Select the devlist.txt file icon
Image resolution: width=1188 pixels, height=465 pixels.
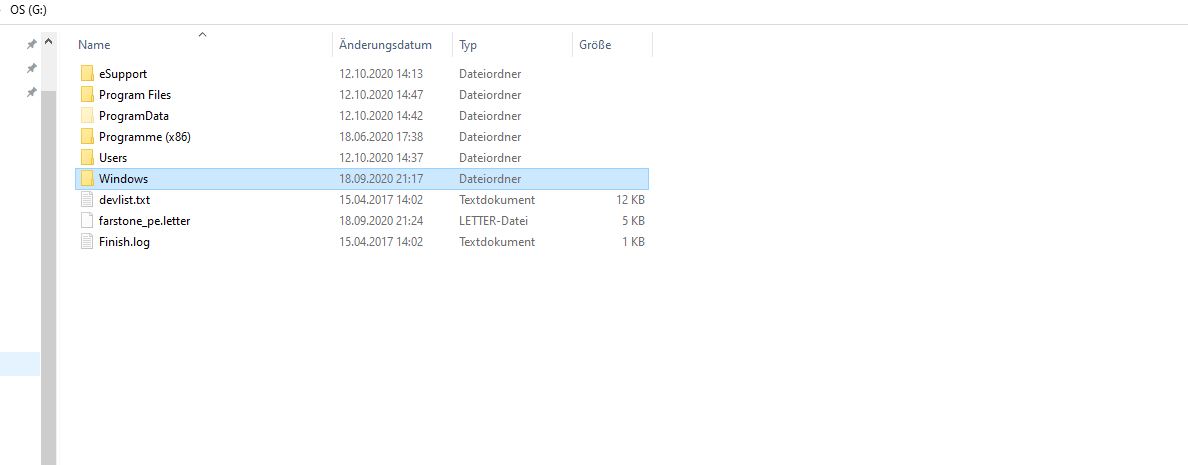[87, 200]
